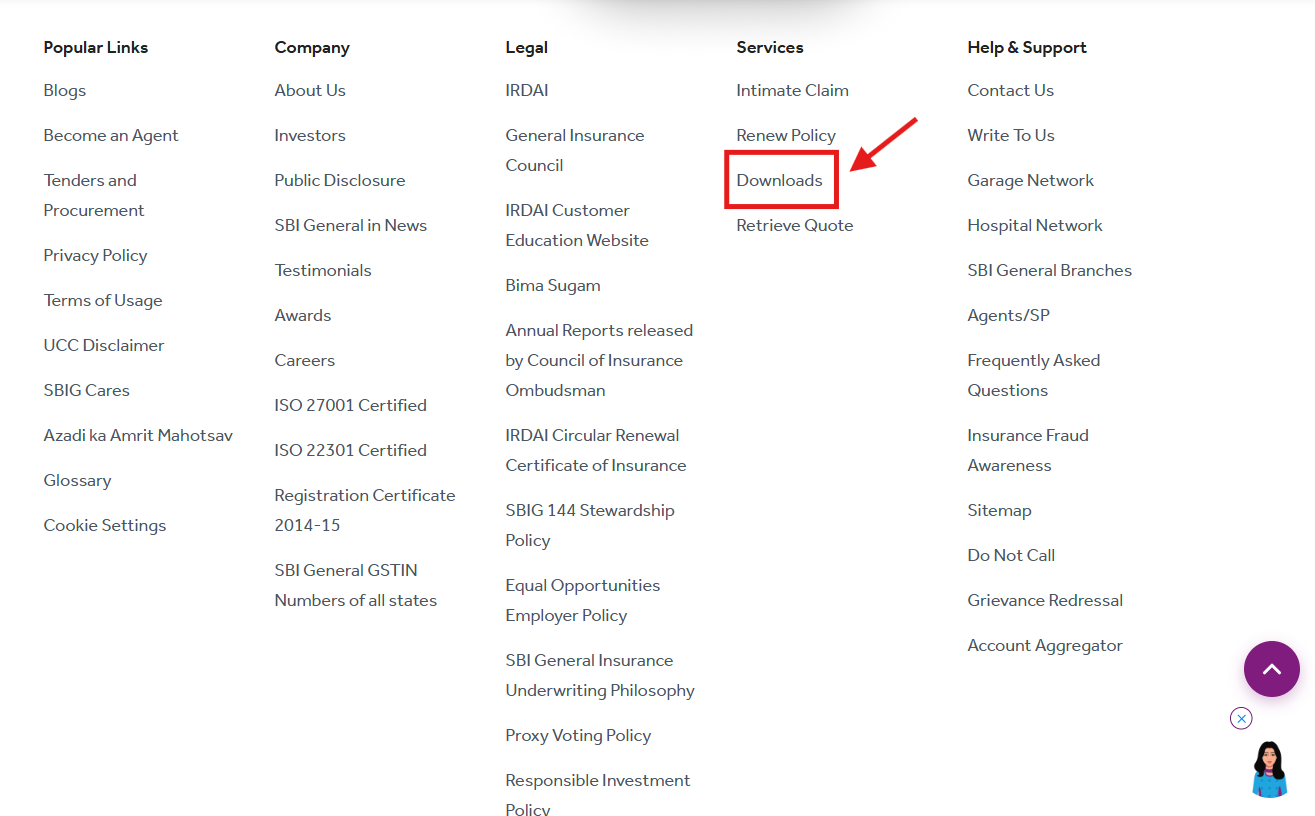Click UCC Disclaimer link

tap(104, 345)
